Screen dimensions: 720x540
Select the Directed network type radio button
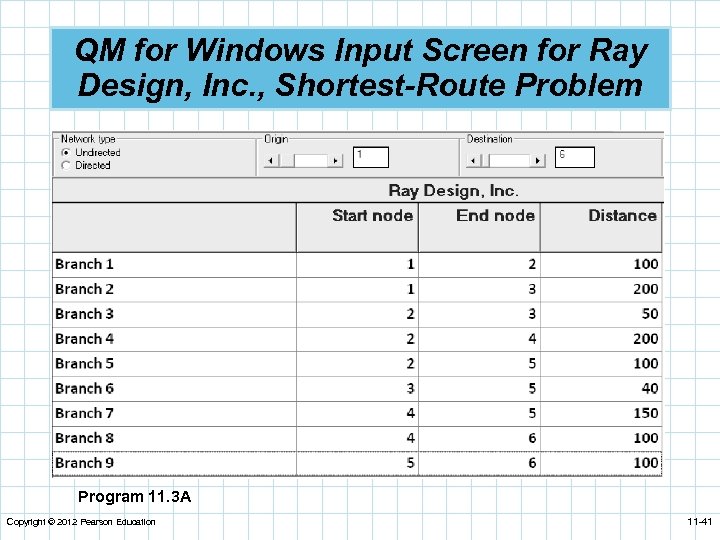pyautogui.click(x=66, y=165)
